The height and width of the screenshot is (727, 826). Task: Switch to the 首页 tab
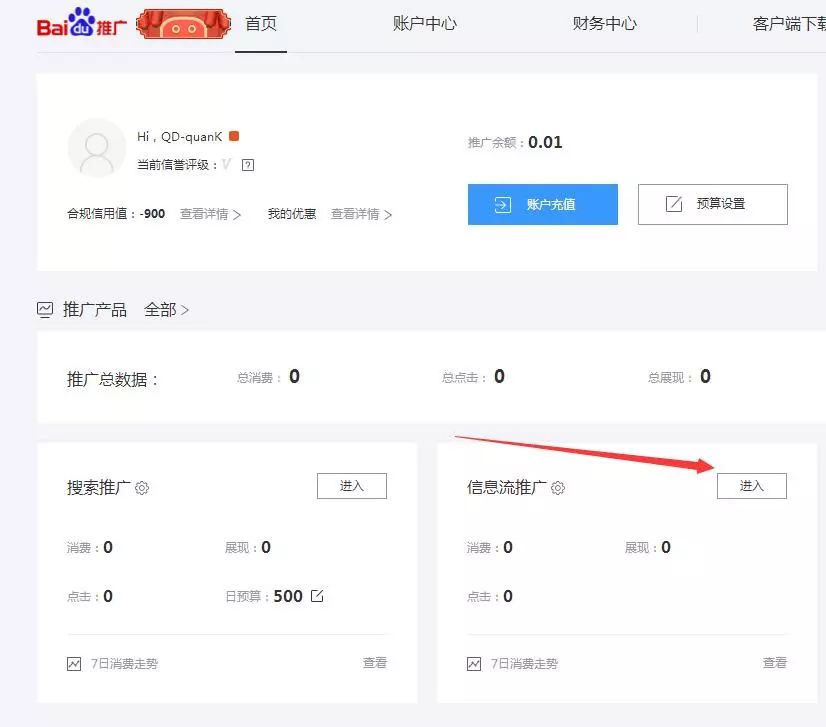click(261, 24)
